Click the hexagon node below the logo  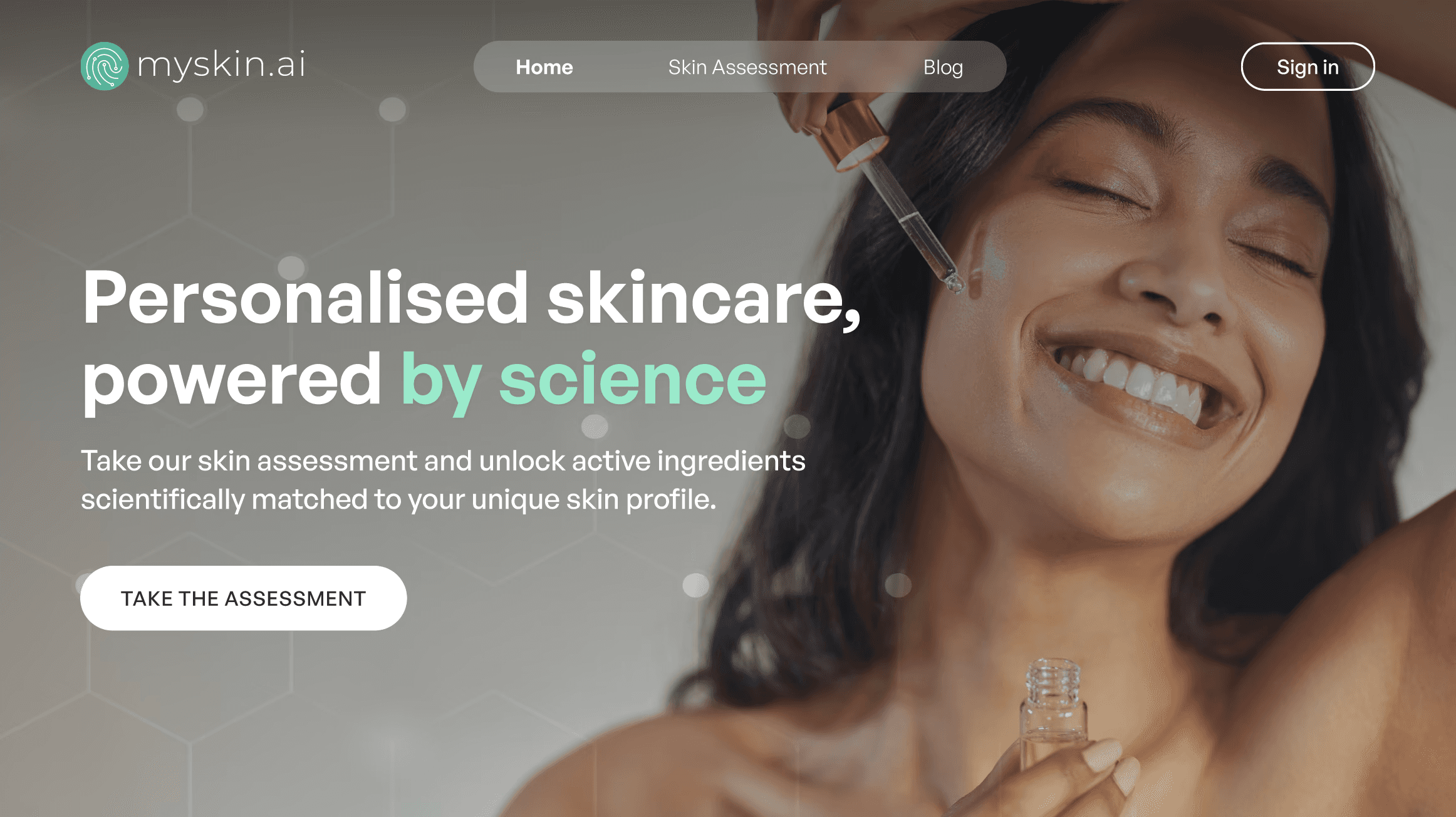click(x=190, y=110)
